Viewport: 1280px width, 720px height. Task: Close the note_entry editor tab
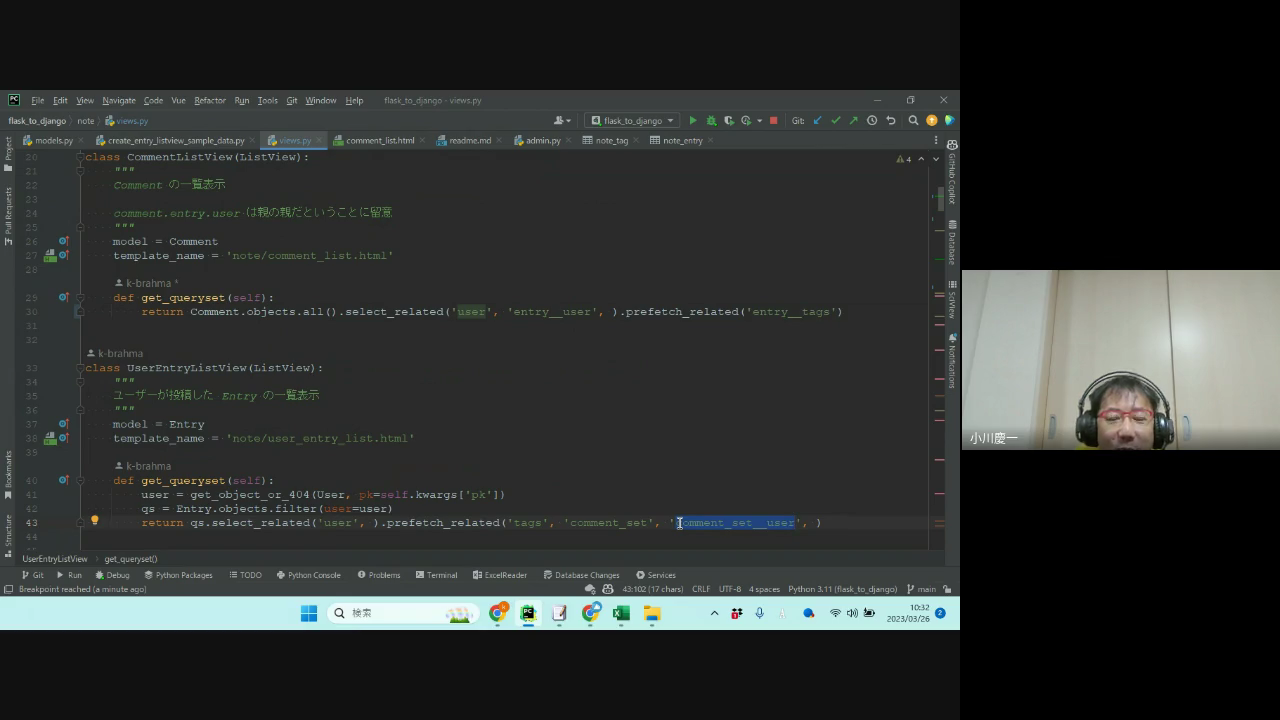pyautogui.click(x=711, y=141)
